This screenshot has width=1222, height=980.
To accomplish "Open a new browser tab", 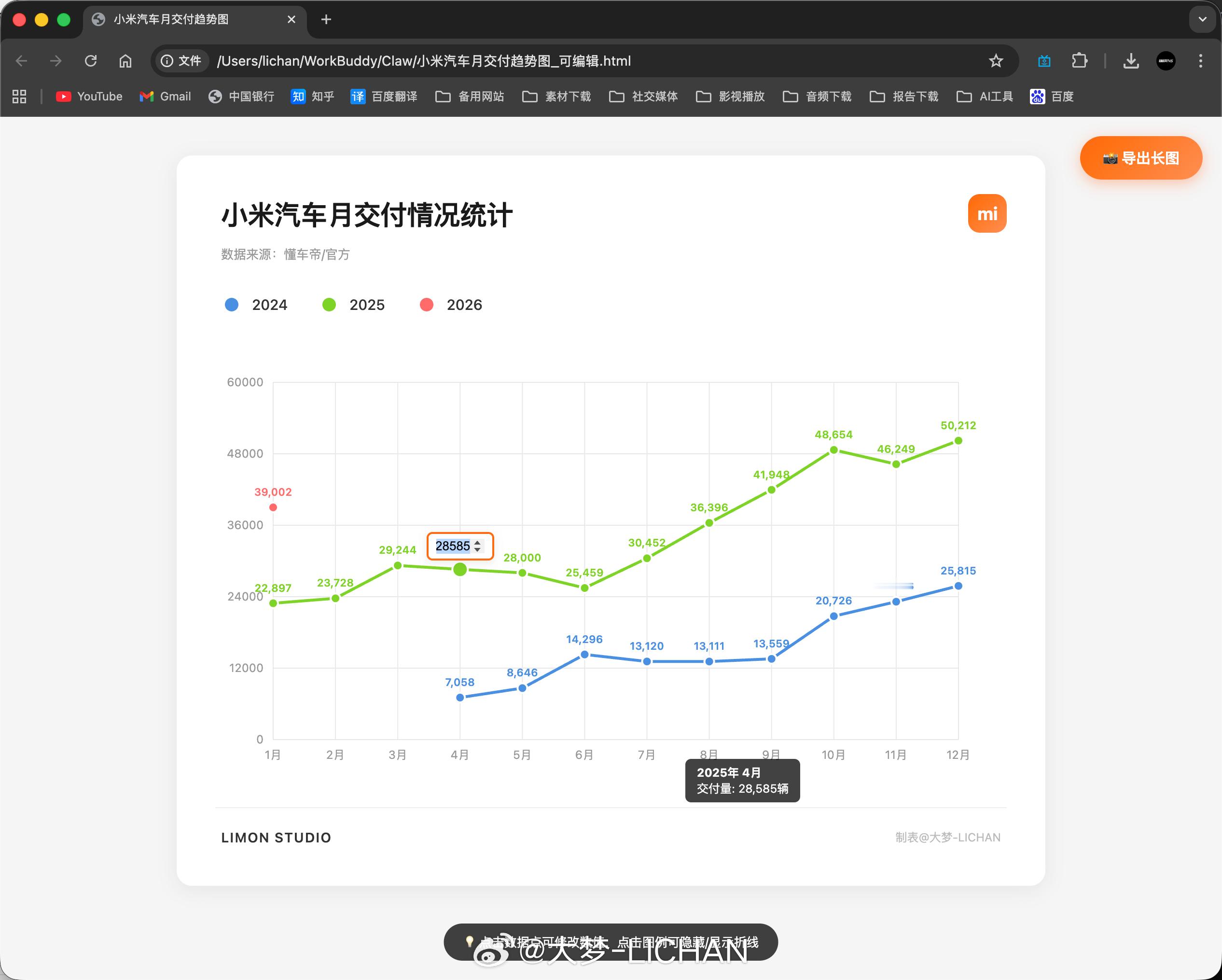I will tap(326, 19).
